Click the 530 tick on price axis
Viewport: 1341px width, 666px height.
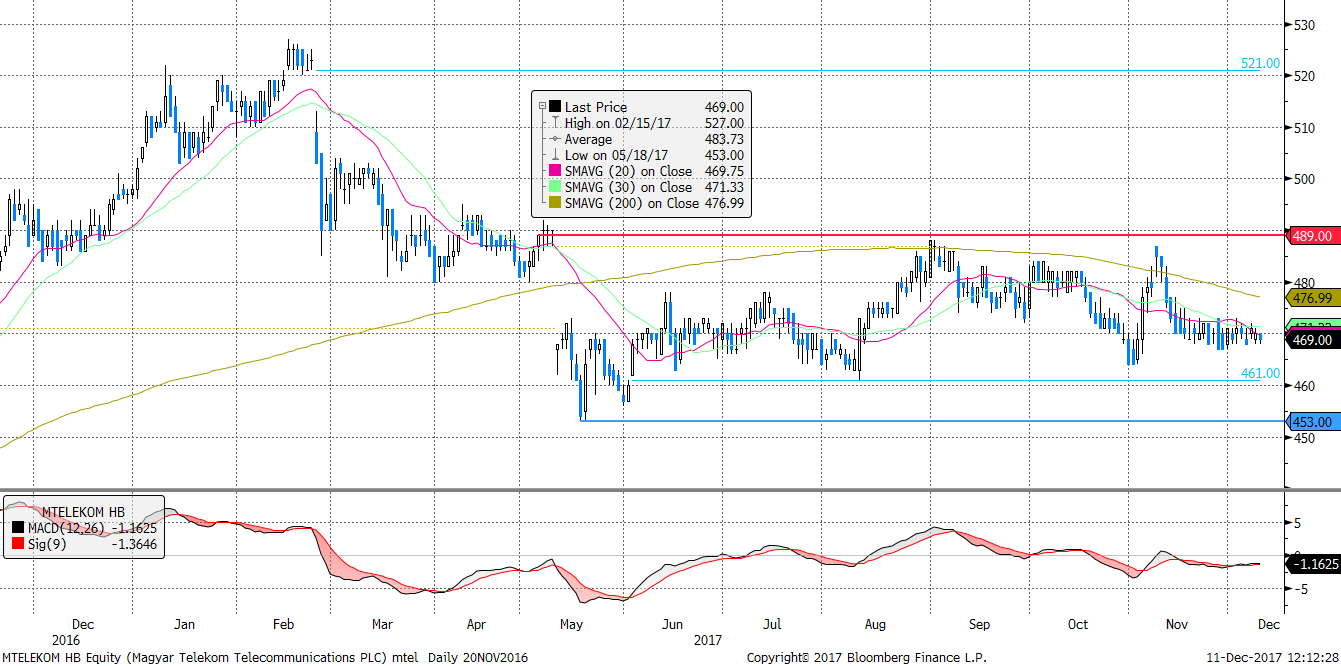(1305, 24)
